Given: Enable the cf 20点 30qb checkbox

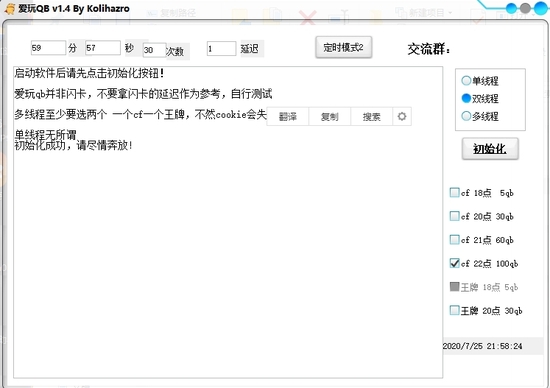Looking at the screenshot, I should click(455, 216).
